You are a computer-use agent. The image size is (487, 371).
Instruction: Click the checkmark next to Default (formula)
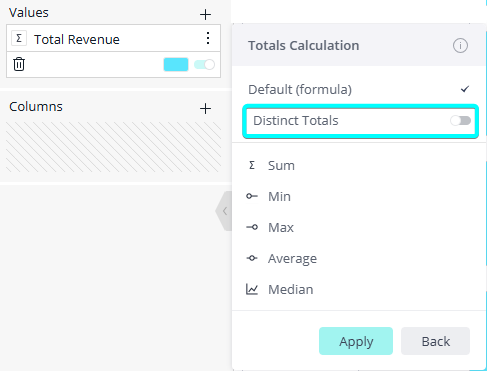[x=465, y=89]
